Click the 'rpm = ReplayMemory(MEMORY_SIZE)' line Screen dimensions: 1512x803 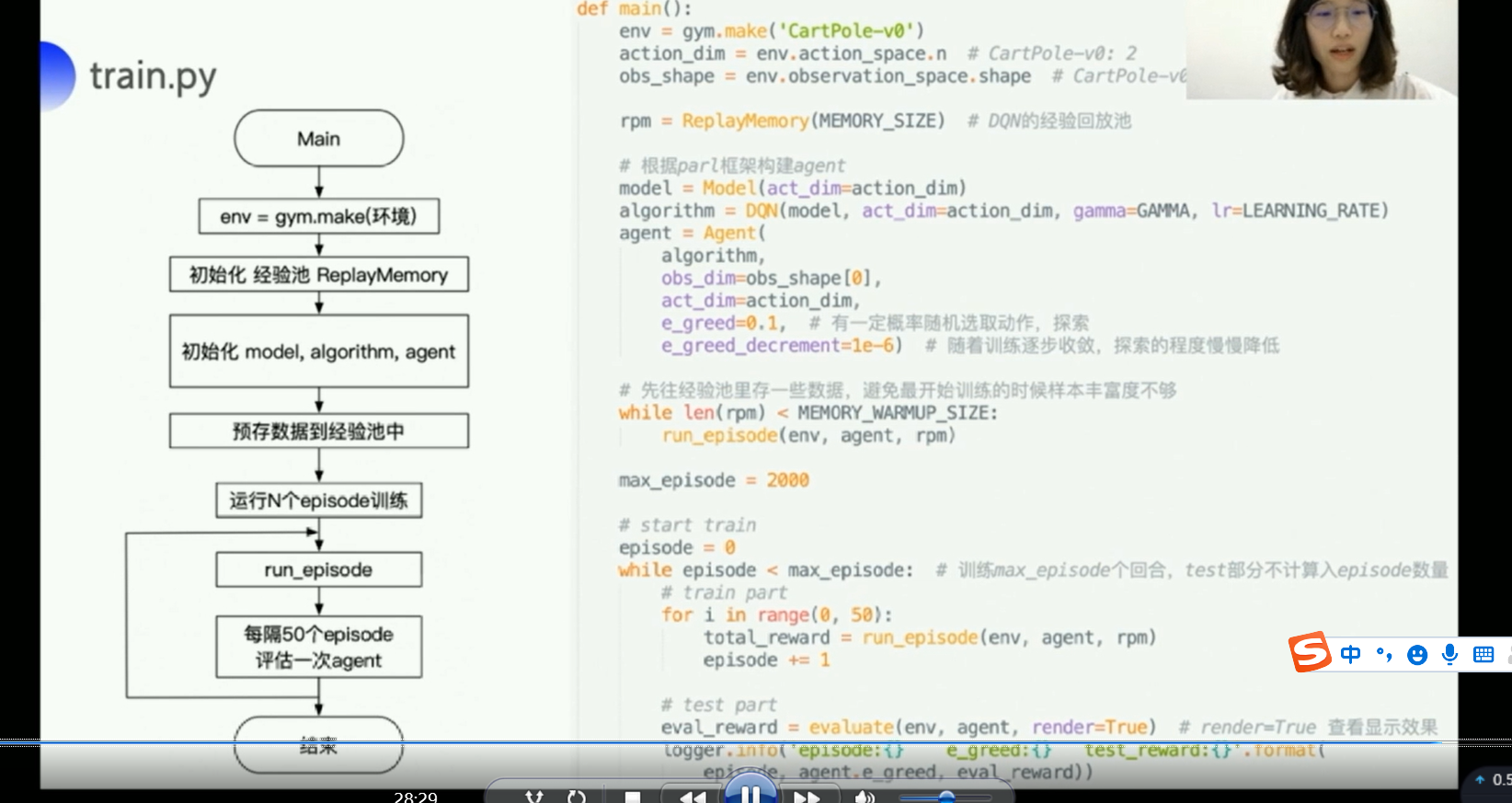[x=783, y=120]
